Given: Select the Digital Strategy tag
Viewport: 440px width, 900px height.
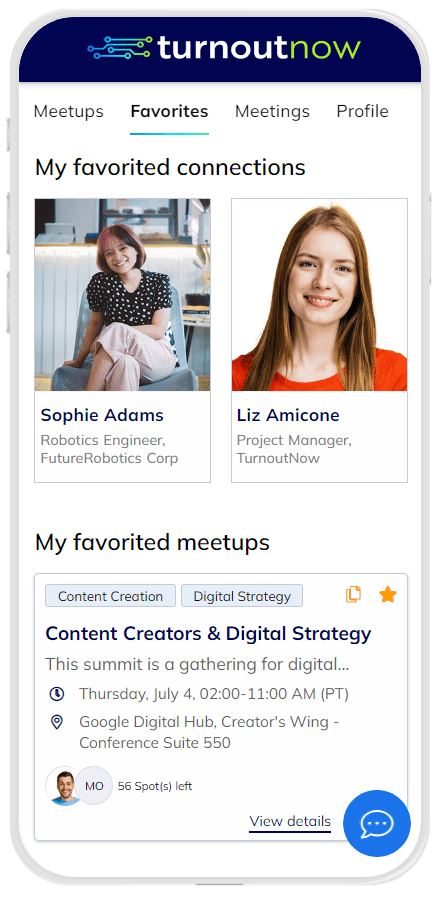Looking at the screenshot, I should pos(242,596).
